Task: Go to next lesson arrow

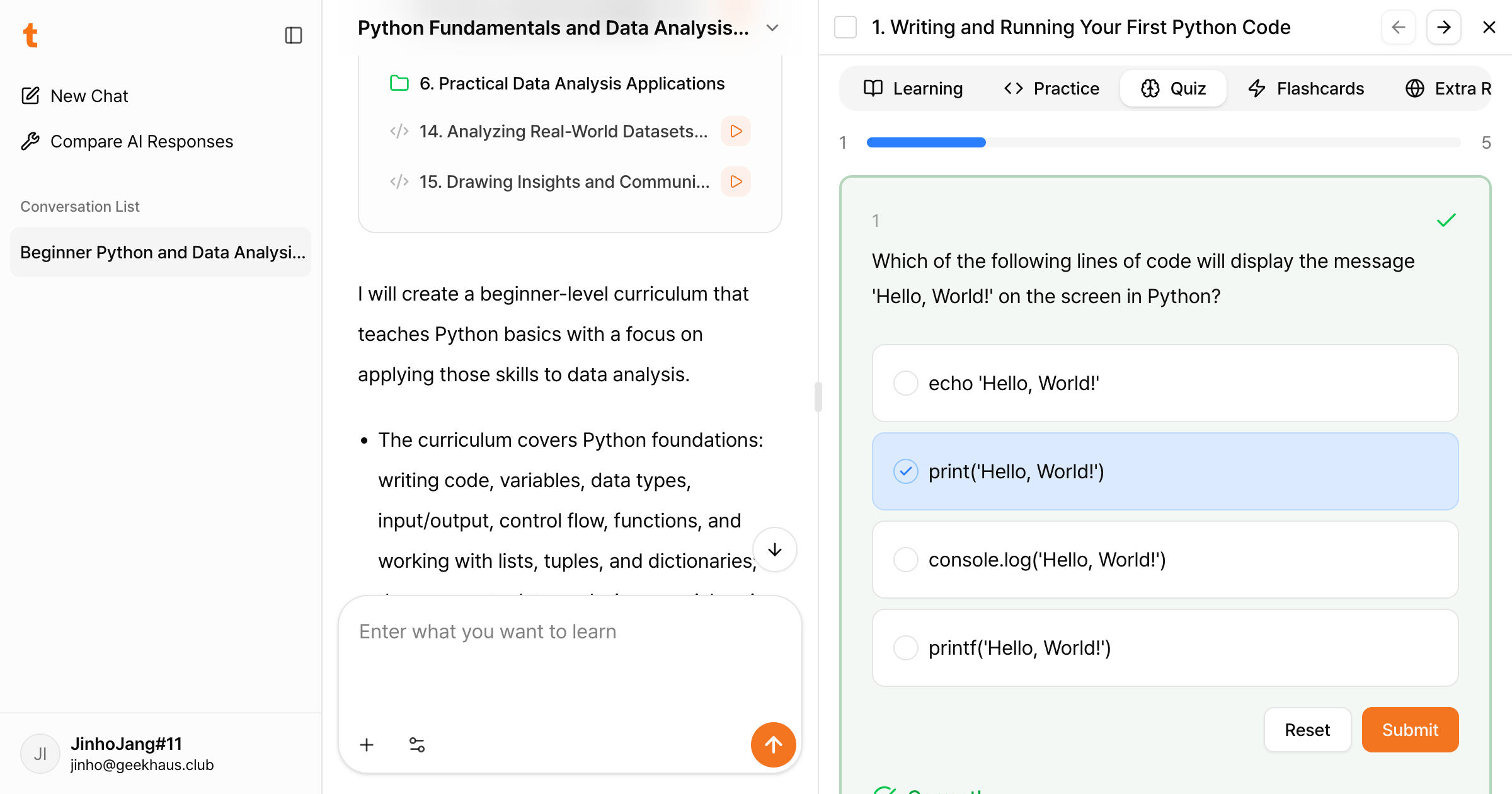Action: pos(1443,27)
